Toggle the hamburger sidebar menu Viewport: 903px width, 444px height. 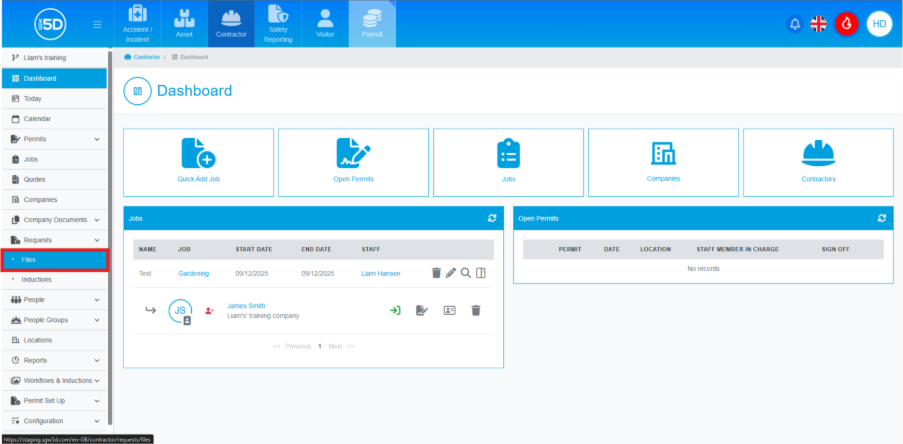point(96,24)
